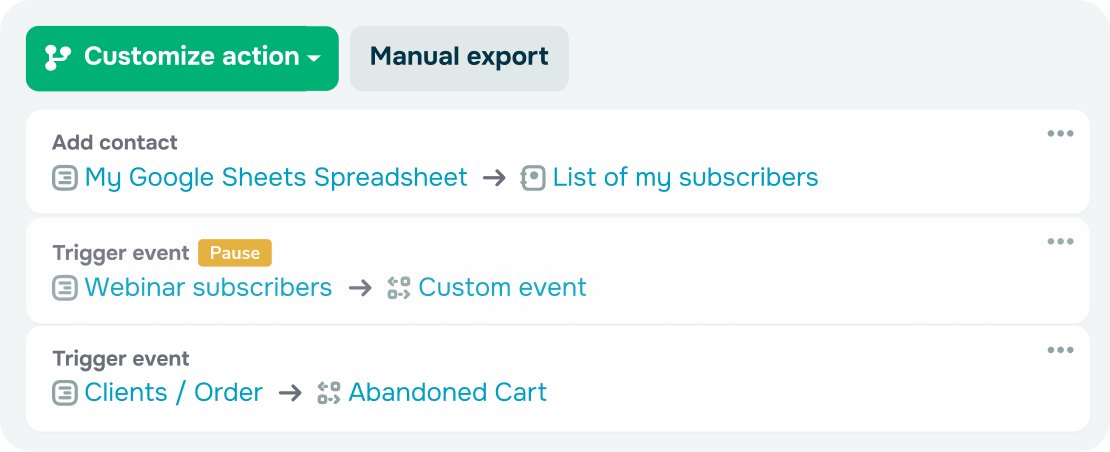The image size is (1110, 452).
Task: Click the branch icon on Customize action
Action: [58, 58]
